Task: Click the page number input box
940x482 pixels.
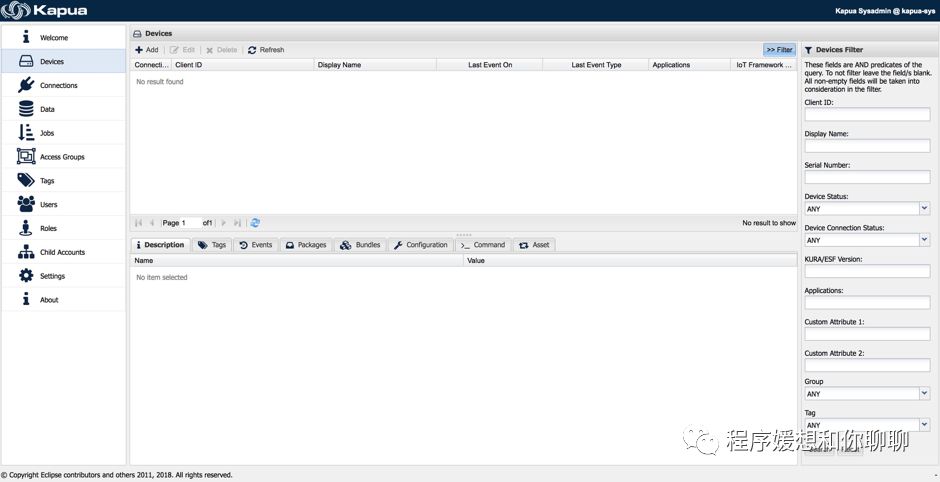Action: (x=191, y=223)
